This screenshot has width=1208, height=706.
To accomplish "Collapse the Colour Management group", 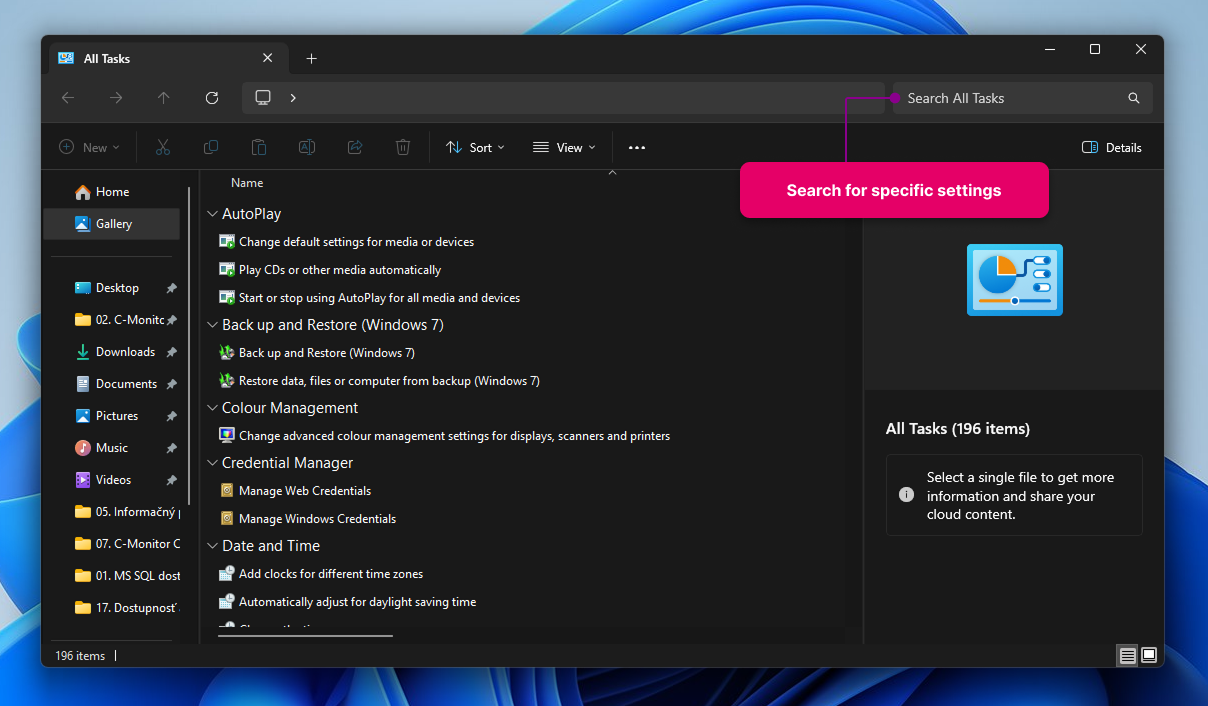I will [x=212, y=408].
